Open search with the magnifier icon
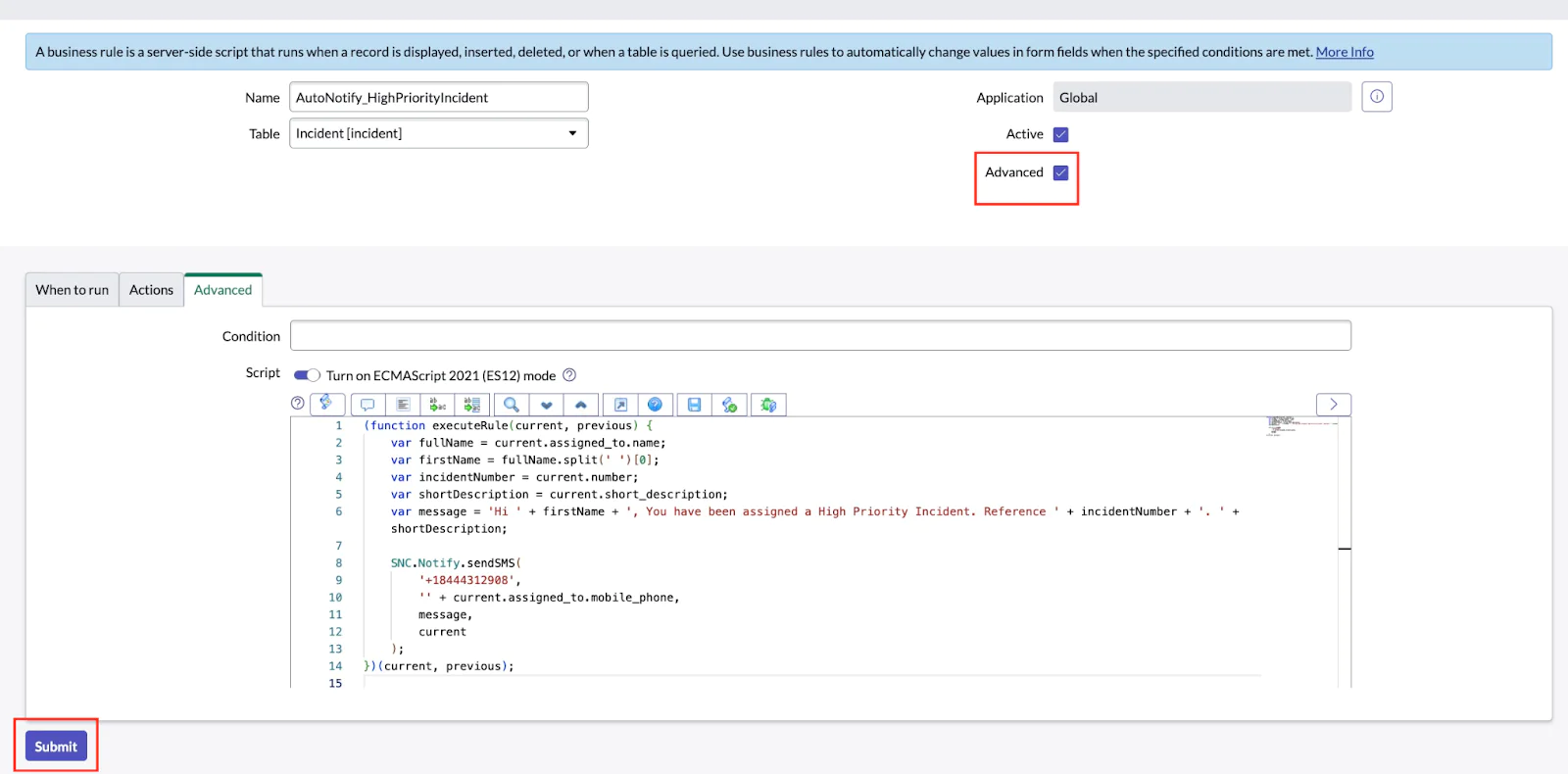This screenshot has width=1568, height=774. coord(512,405)
